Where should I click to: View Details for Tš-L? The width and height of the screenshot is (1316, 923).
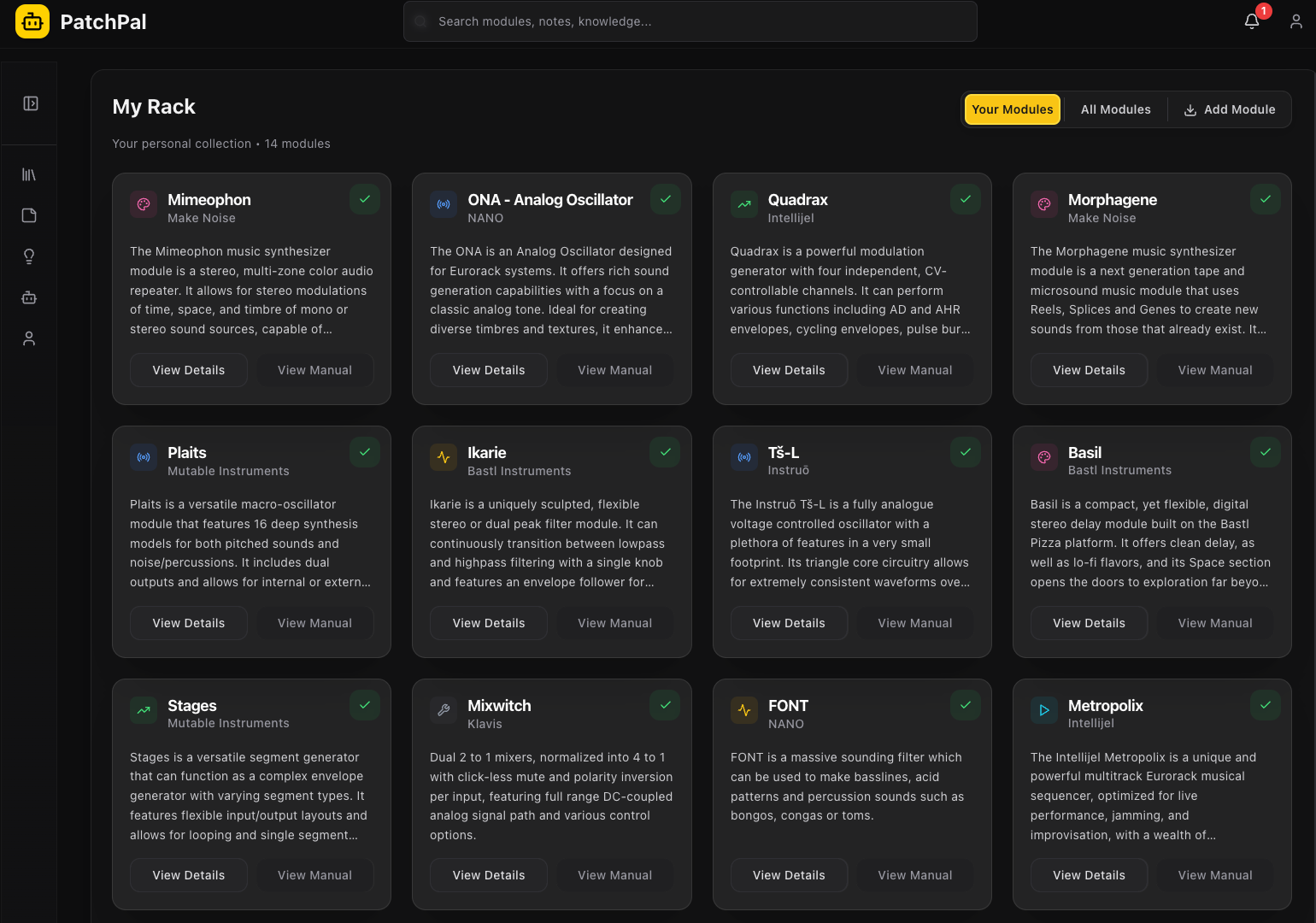[789, 623]
